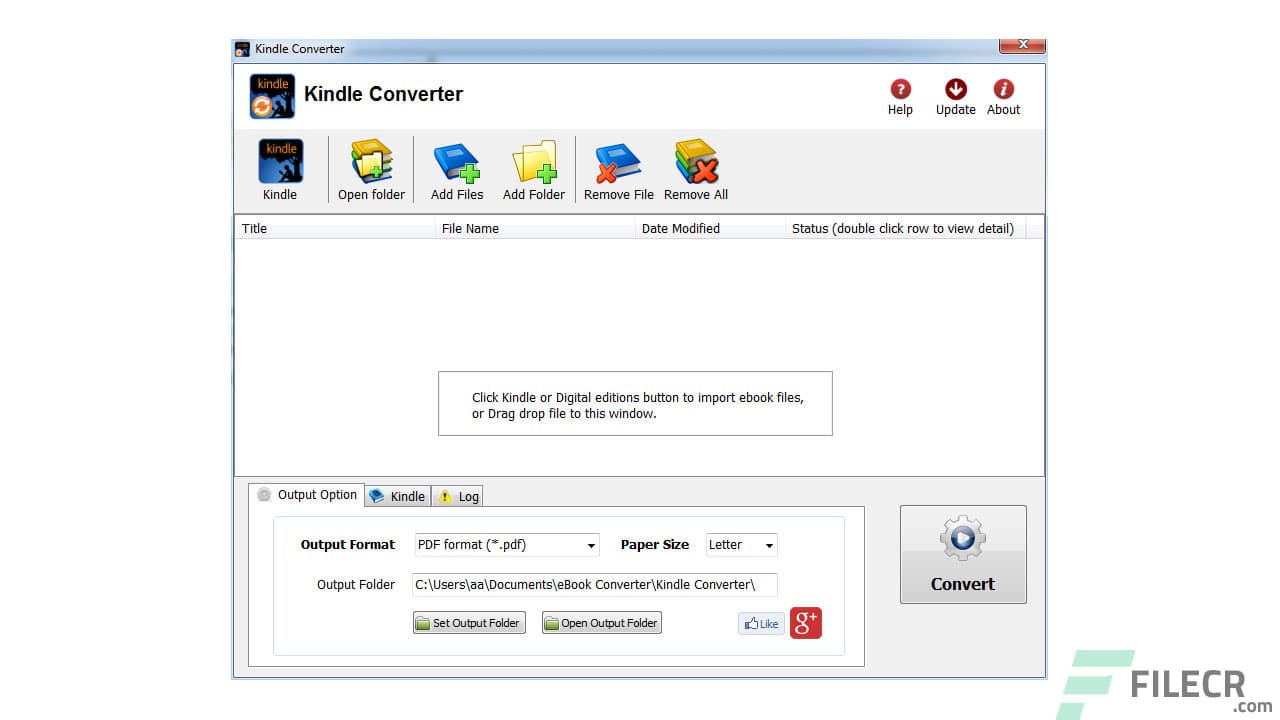Click the Google+ share icon

pyautogui.click(x=805, y=622)
